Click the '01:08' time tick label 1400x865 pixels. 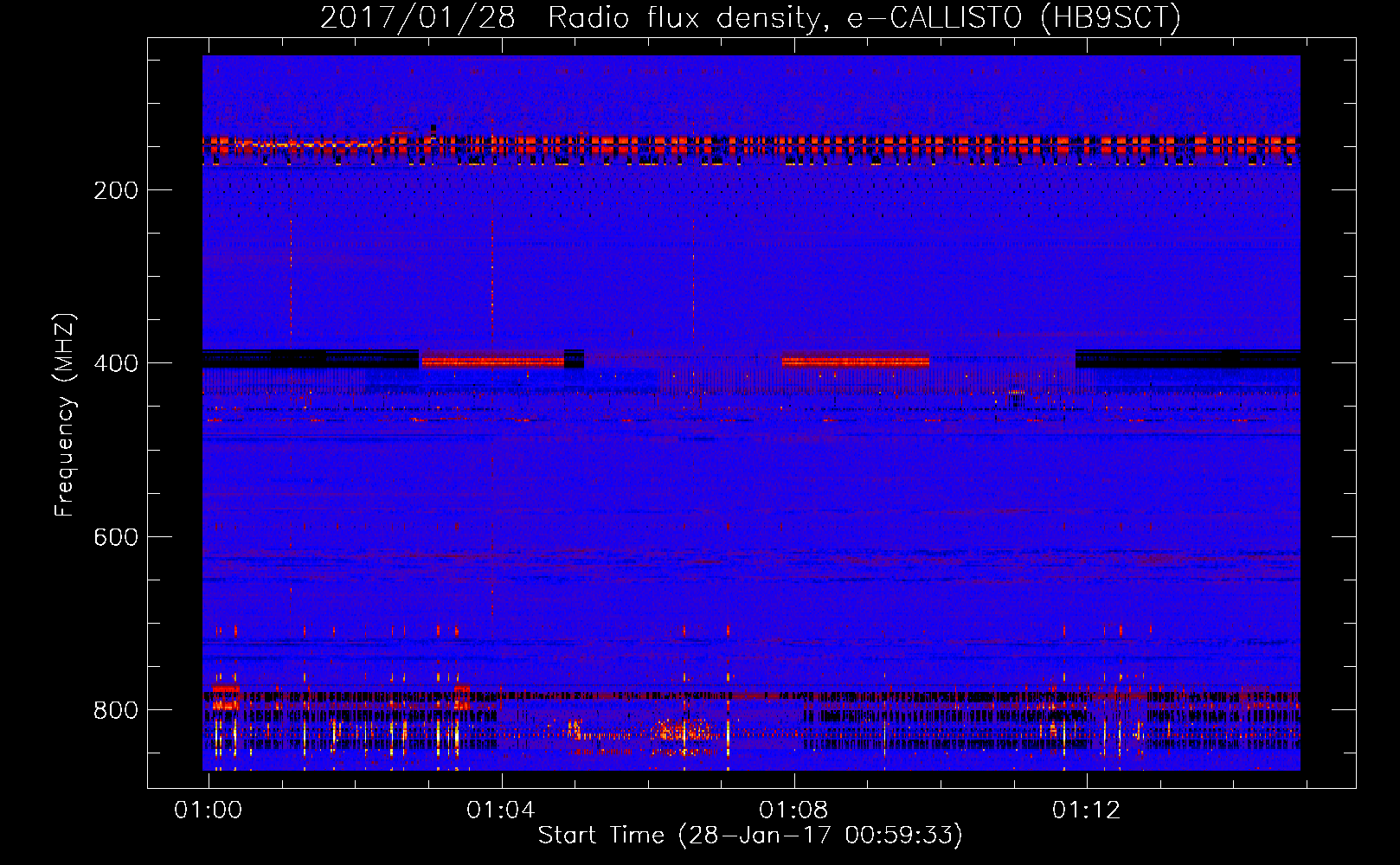pos(793,811)
